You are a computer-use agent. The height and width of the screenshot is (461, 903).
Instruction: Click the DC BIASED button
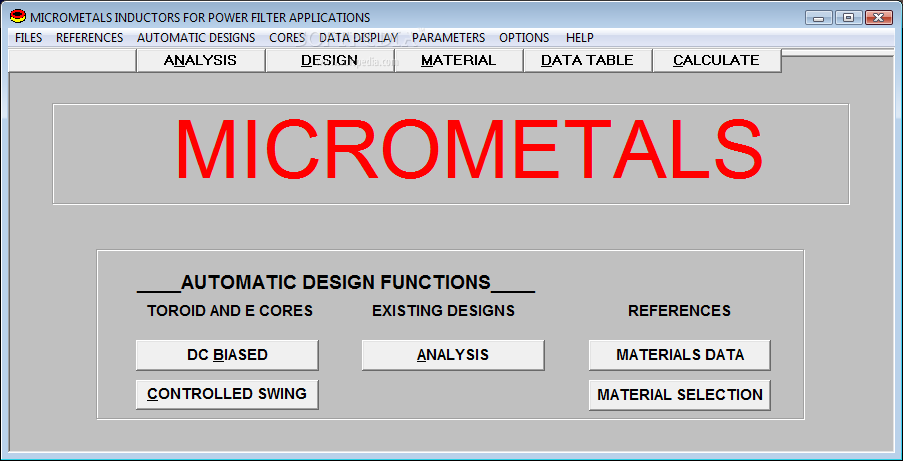pos(227,355)
